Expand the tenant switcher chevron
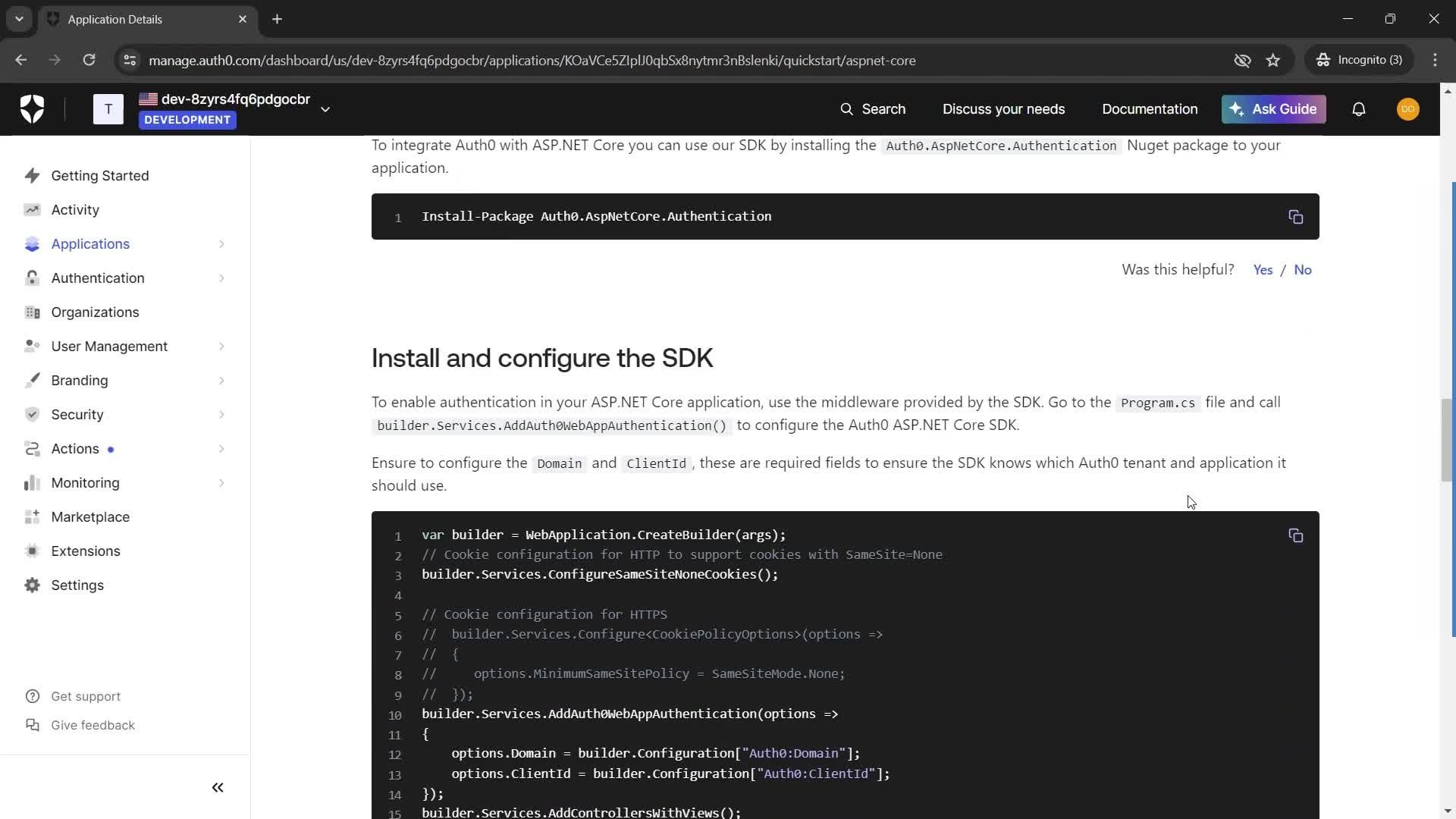Screen dimensions: 1456x819 pyautogui.click(x=325, y=109)
